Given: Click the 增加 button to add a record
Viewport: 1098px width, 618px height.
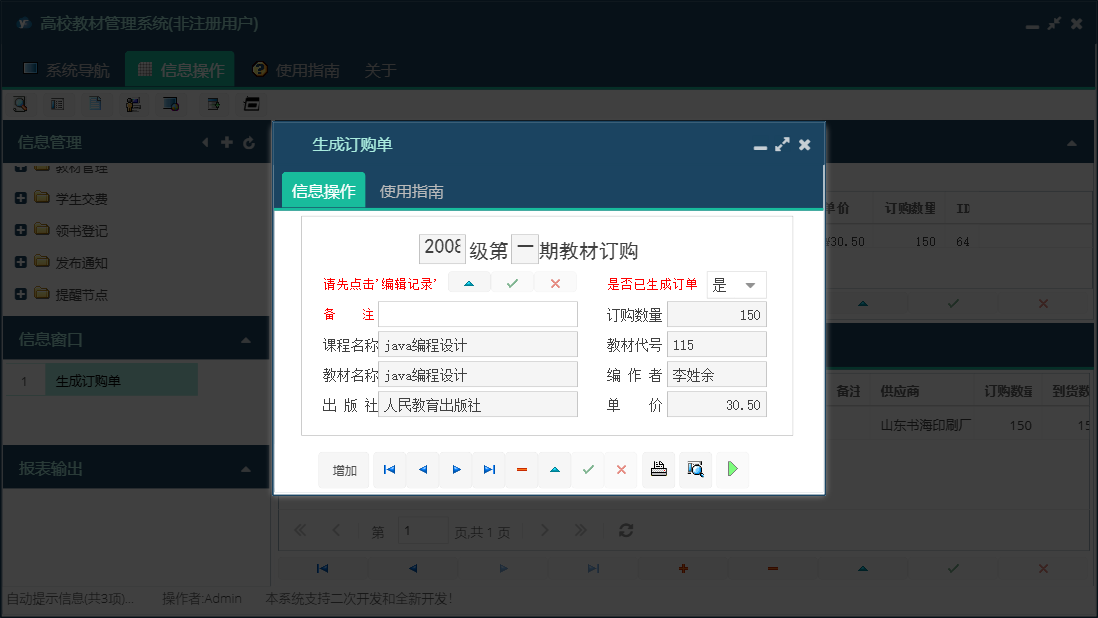Looking at the screenshot, I should [343, 469].
